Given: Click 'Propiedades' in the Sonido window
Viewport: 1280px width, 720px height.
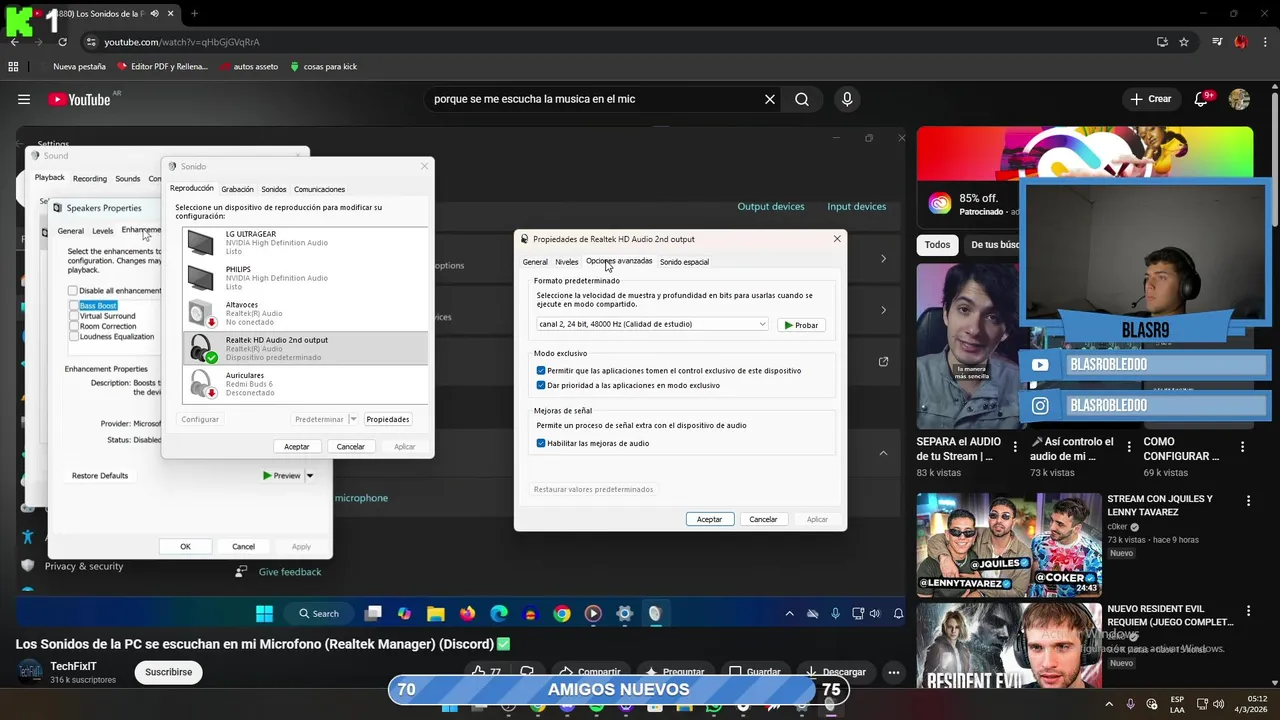Looking at the screenshot, I should click(x=387, y=419).
